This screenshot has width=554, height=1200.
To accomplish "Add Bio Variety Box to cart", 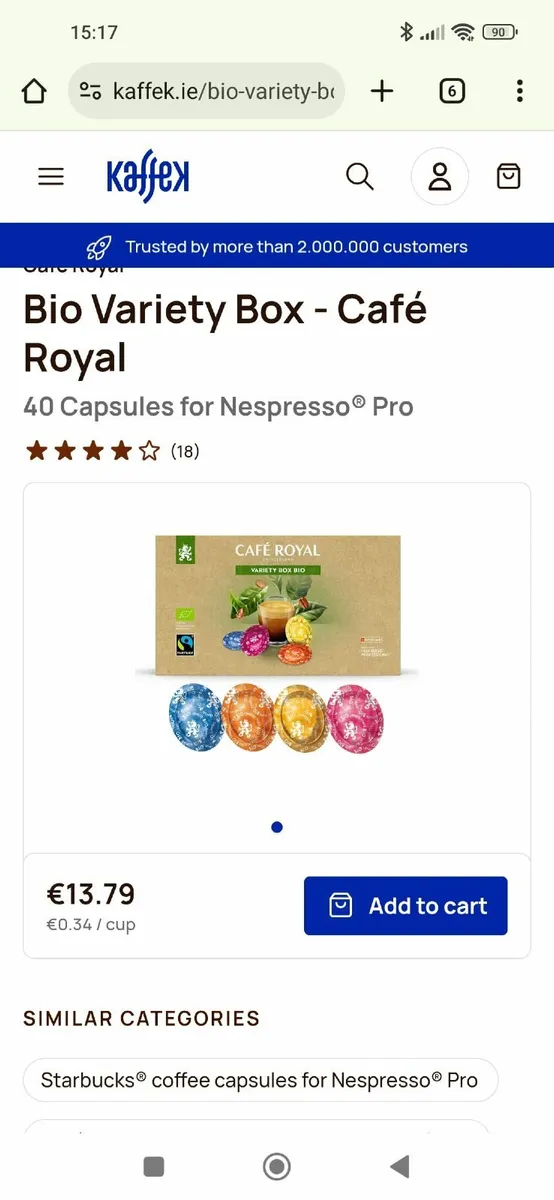I will point(406,906).
